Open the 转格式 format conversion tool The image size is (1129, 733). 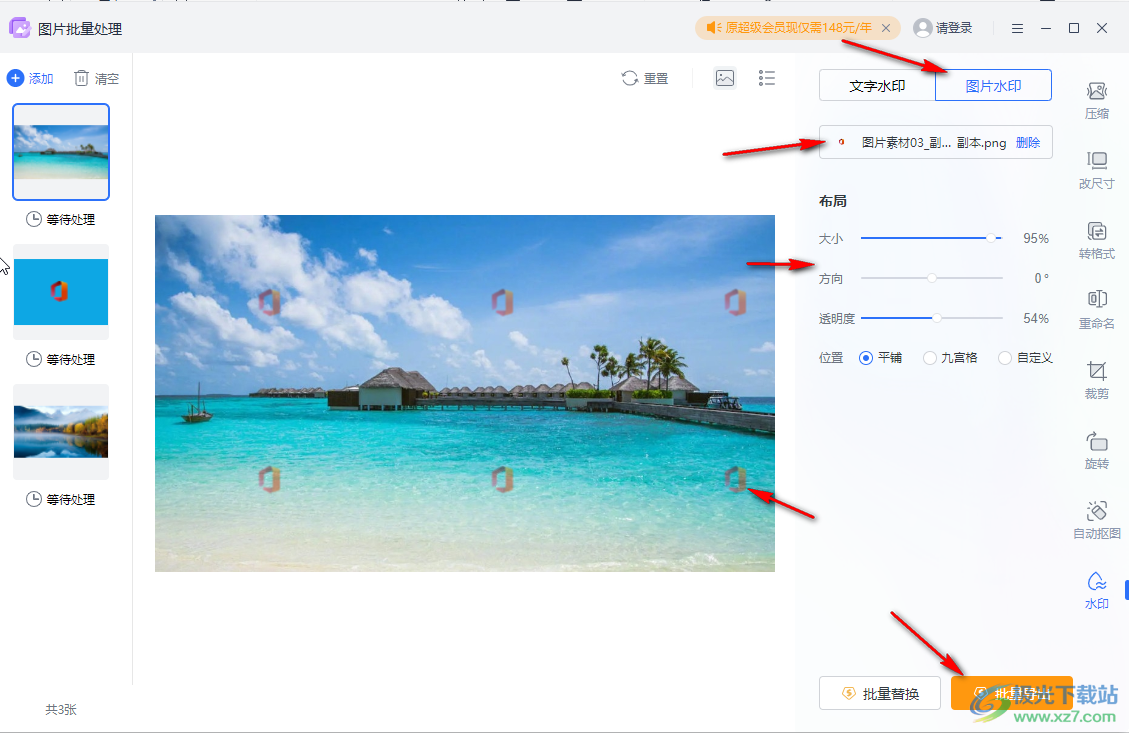tap(1097, 240)
